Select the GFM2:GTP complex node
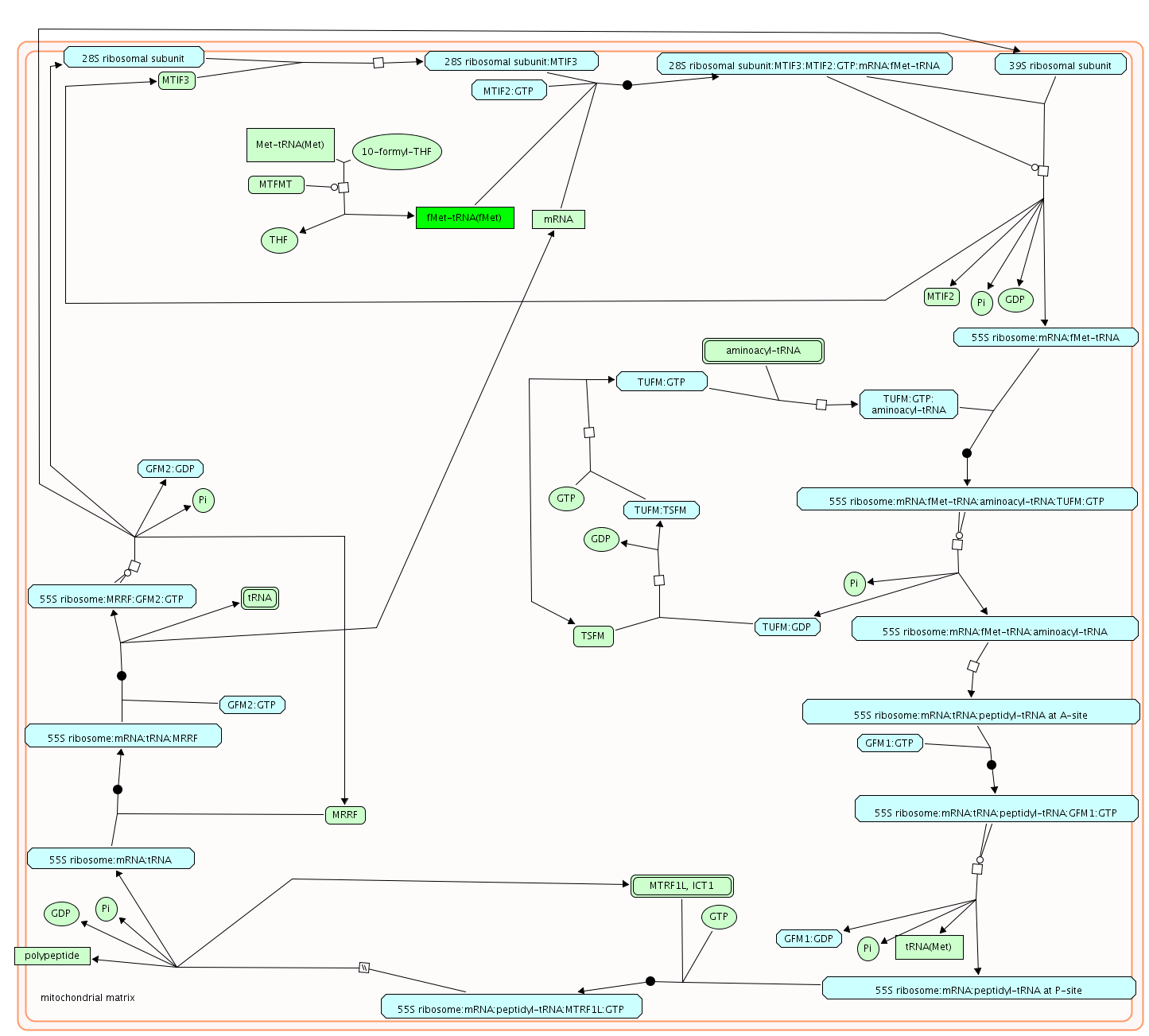This screenshot has width=1149, height=1036. tap(251, 705)
